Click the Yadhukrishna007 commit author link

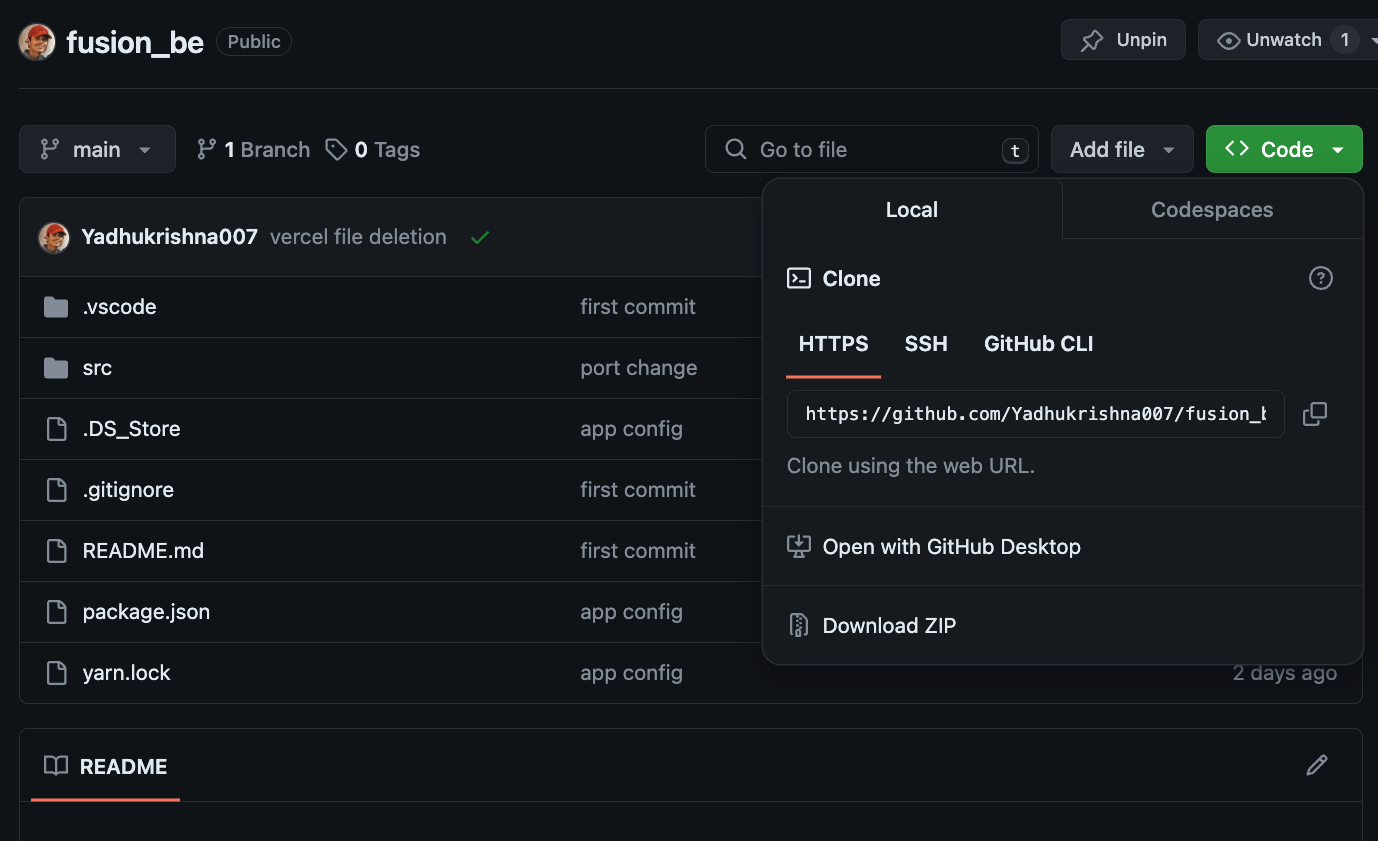click(x=169, y=237)
